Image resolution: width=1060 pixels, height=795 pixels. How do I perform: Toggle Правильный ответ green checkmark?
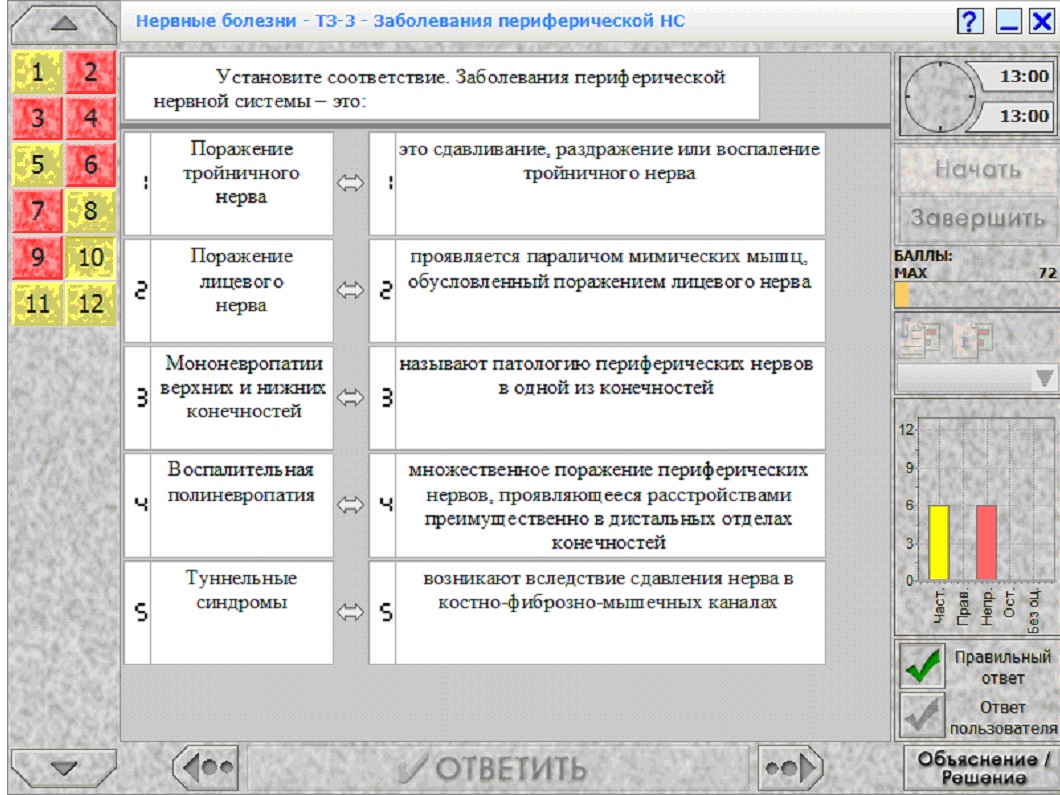[922, 665]
